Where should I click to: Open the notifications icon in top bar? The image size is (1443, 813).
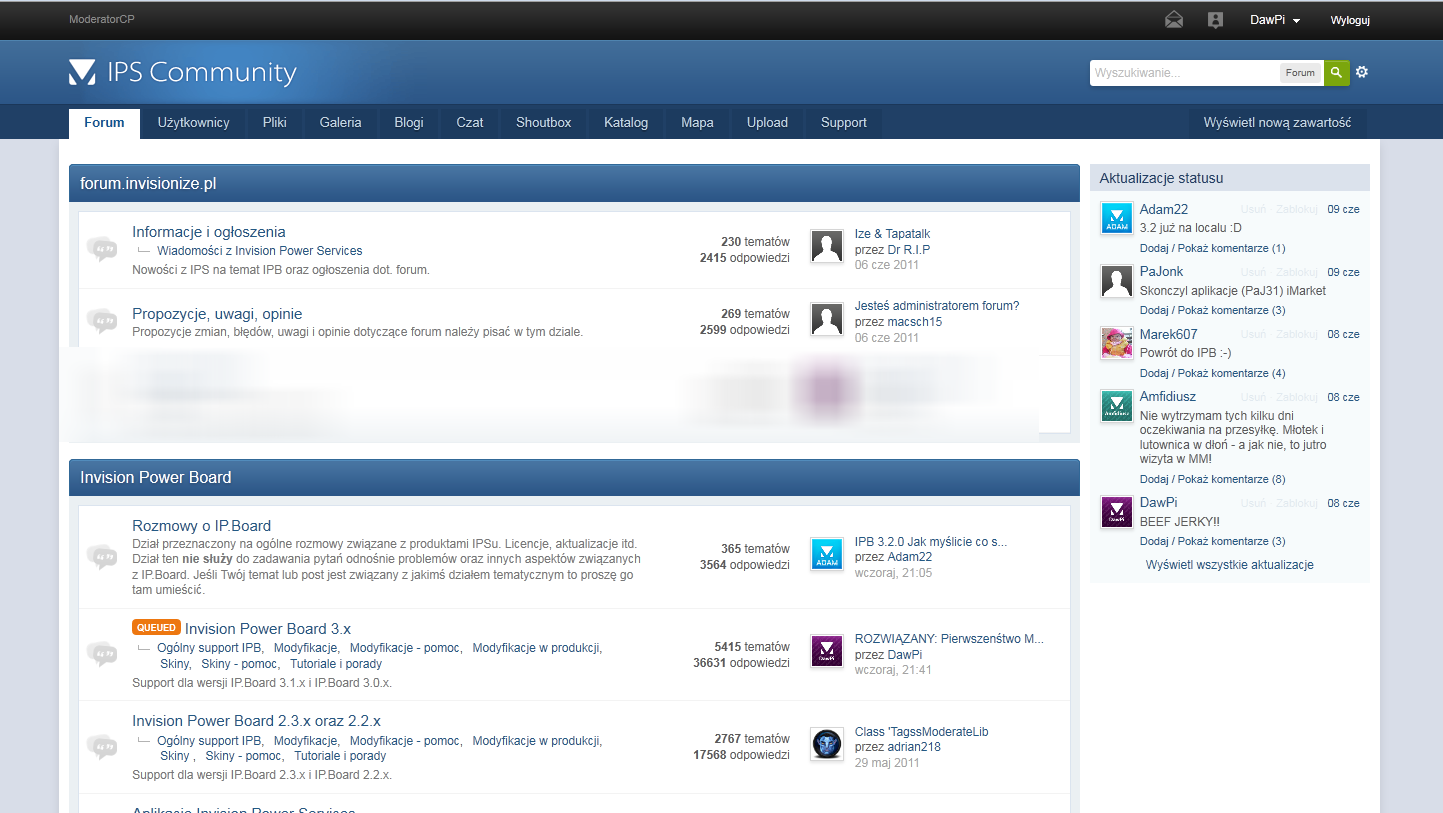point(1215,20)
